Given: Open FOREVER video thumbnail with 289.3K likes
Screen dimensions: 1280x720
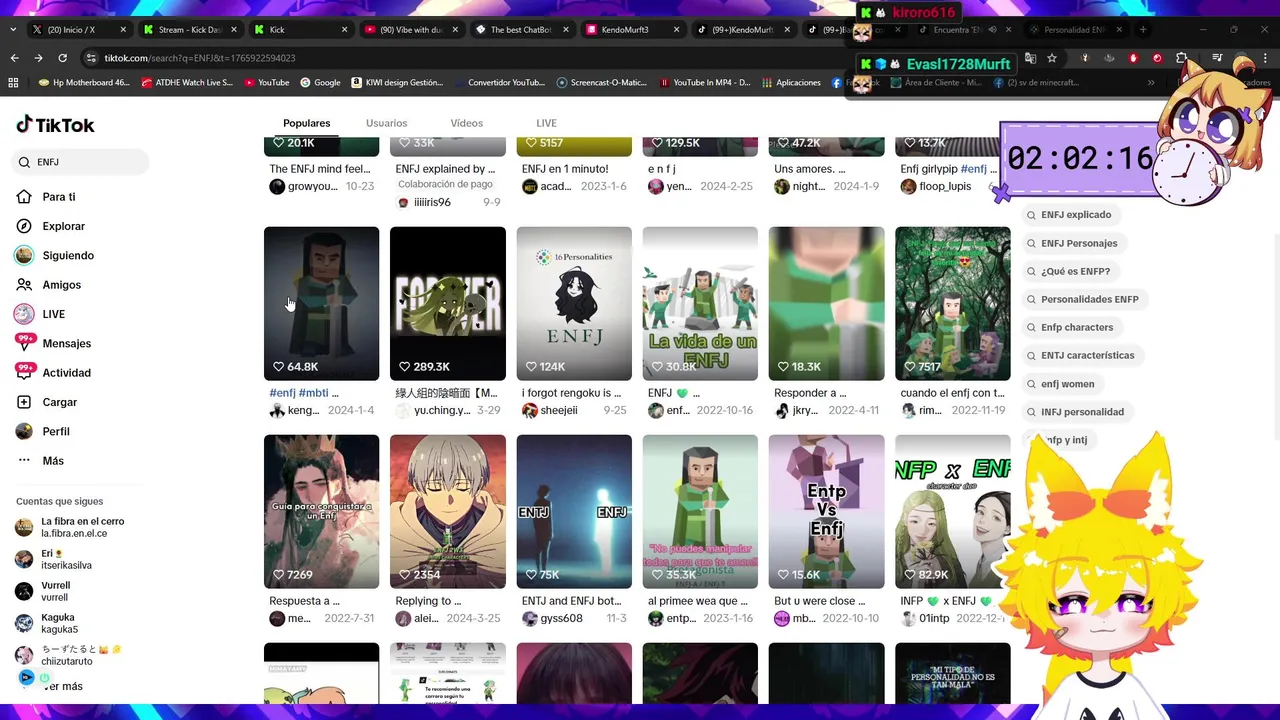Looking at the screenshot, I should coord(447,303).
